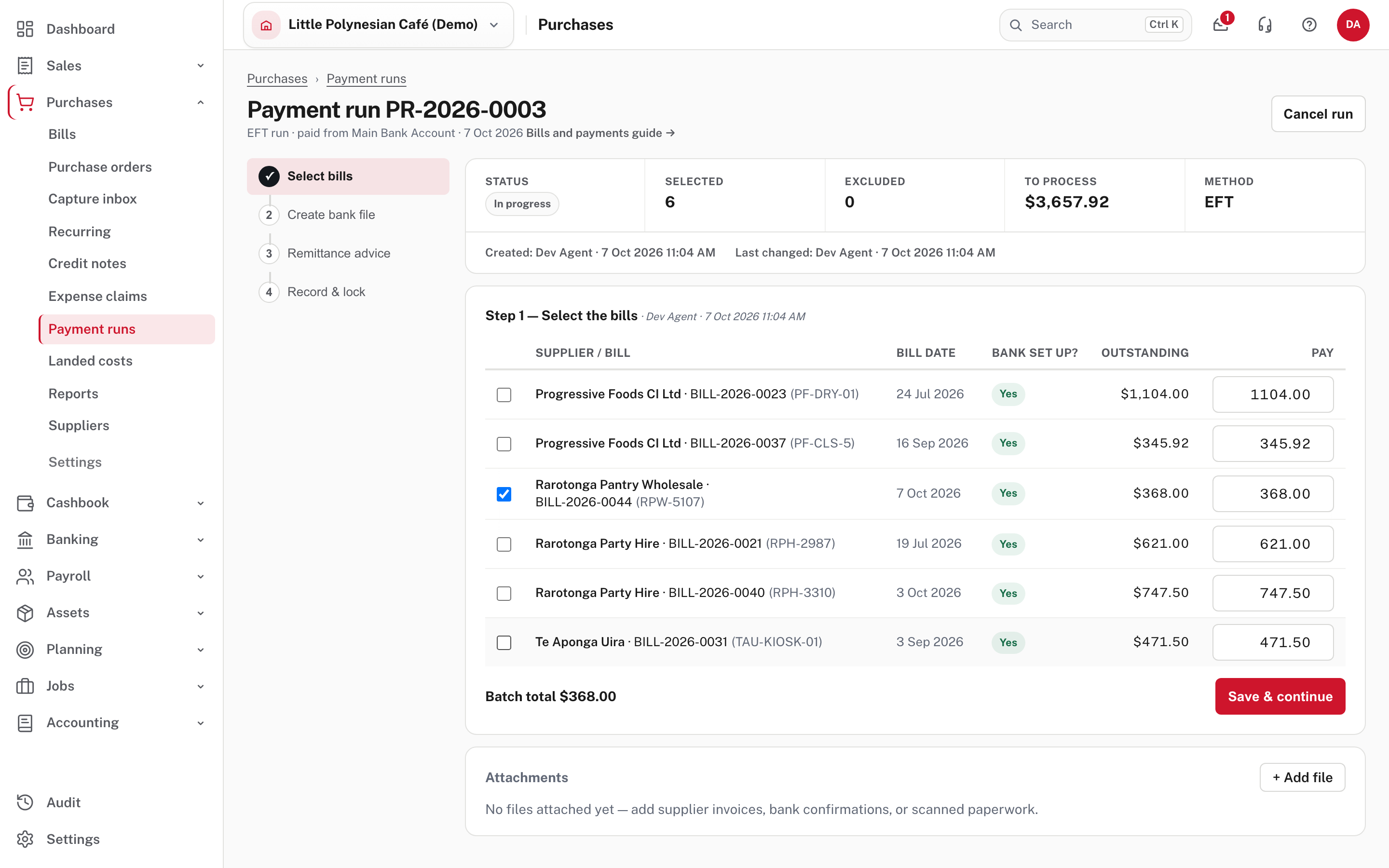Open the Bills and payments guide link
Screen dimensions: 1389x868
coord(600,133)
